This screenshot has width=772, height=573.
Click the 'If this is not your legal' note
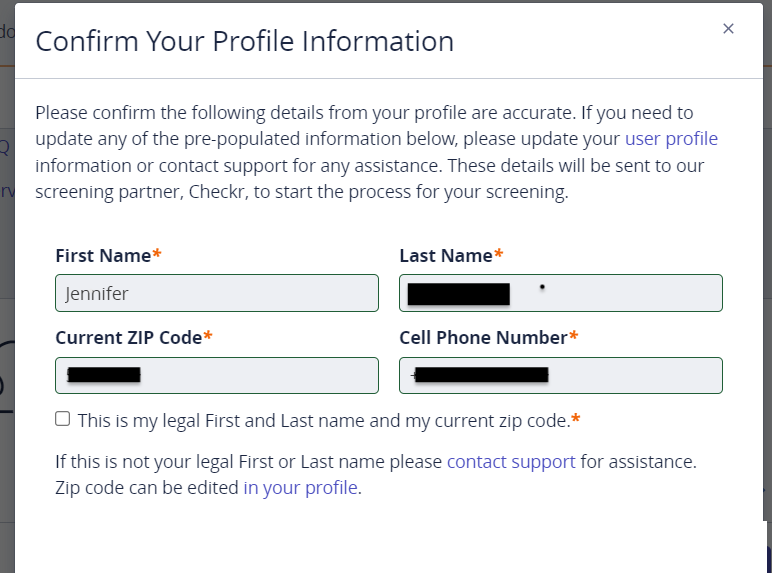click(250, 462)
